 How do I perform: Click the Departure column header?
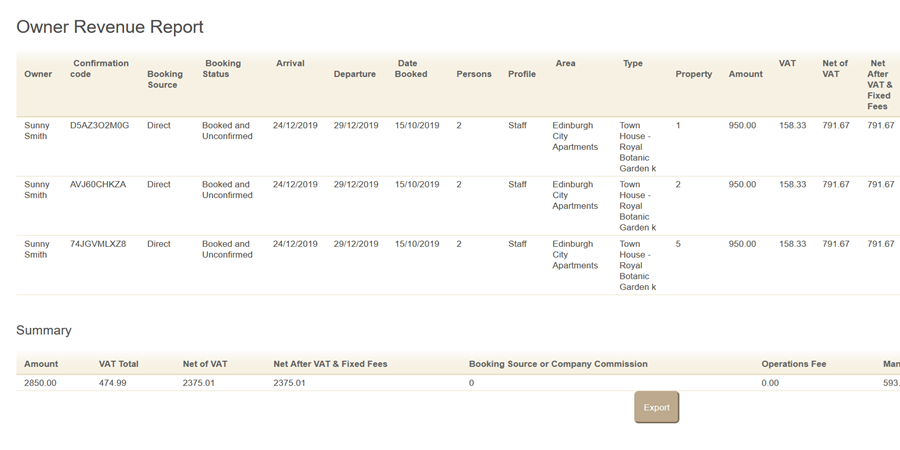[x=355, y=74]
